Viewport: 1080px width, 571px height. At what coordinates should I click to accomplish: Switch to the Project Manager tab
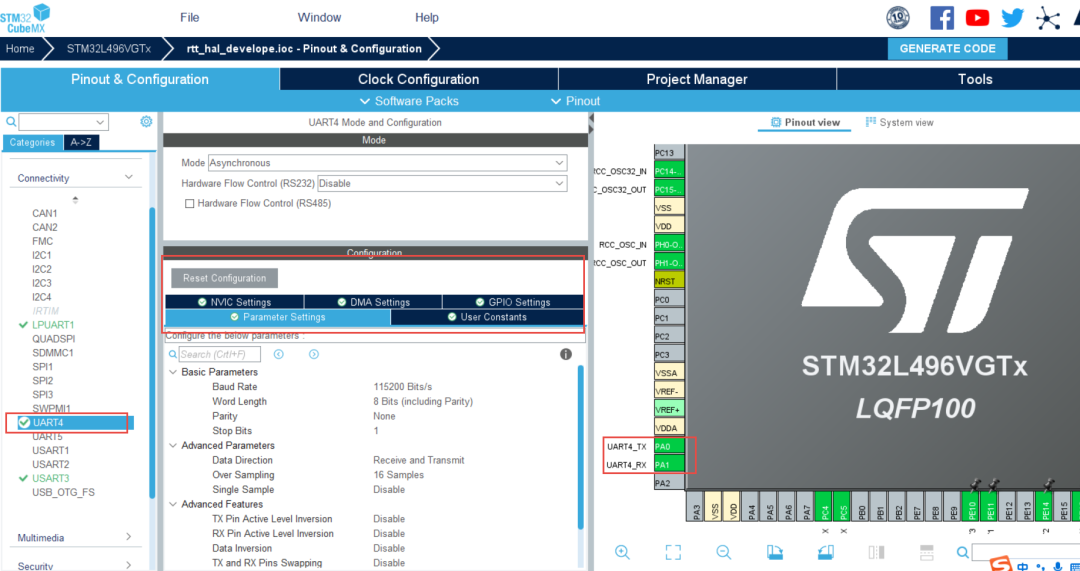[x=697, y=79]
